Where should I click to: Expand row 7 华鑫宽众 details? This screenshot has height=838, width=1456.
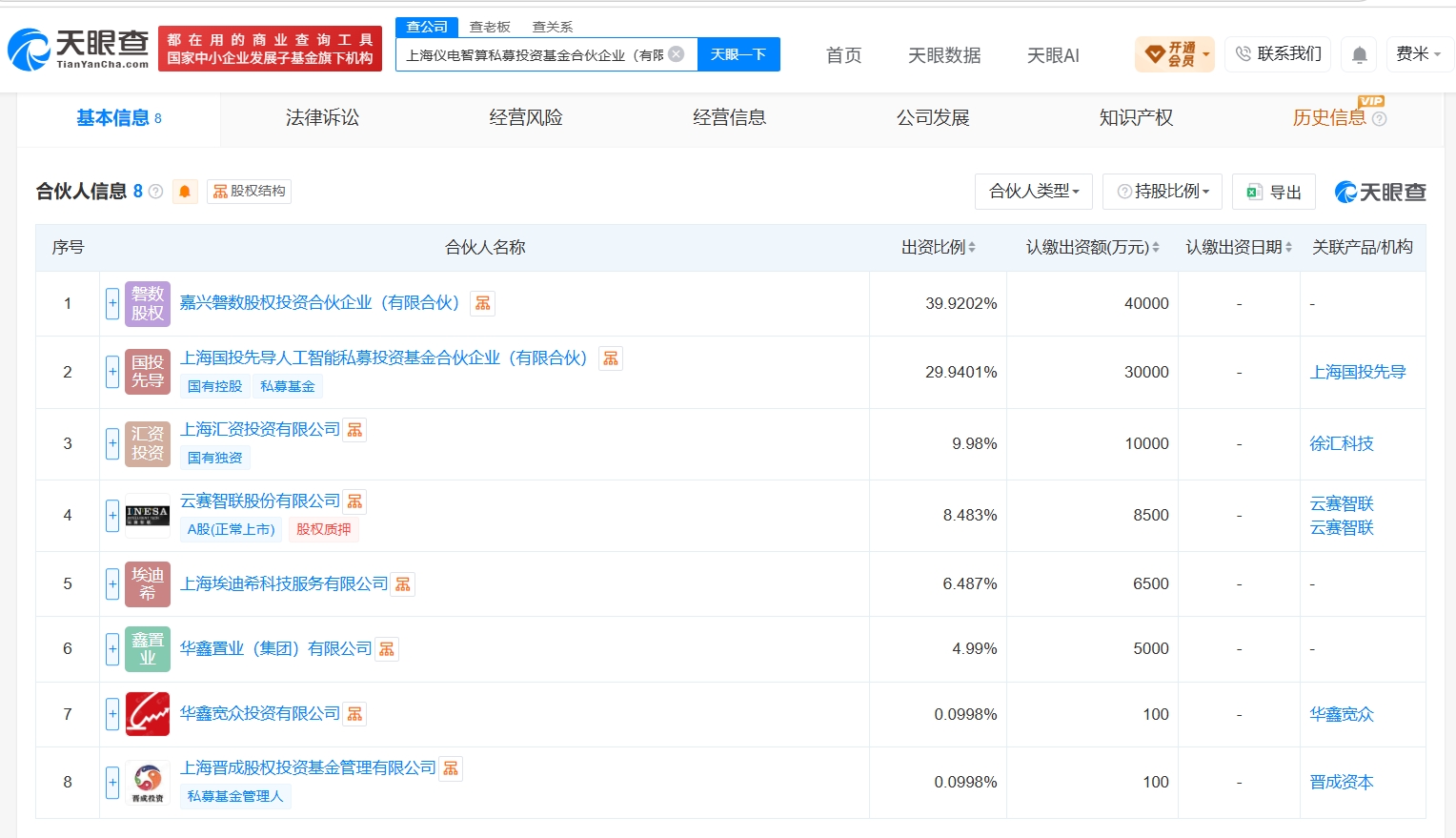click(x=112, y=714)
